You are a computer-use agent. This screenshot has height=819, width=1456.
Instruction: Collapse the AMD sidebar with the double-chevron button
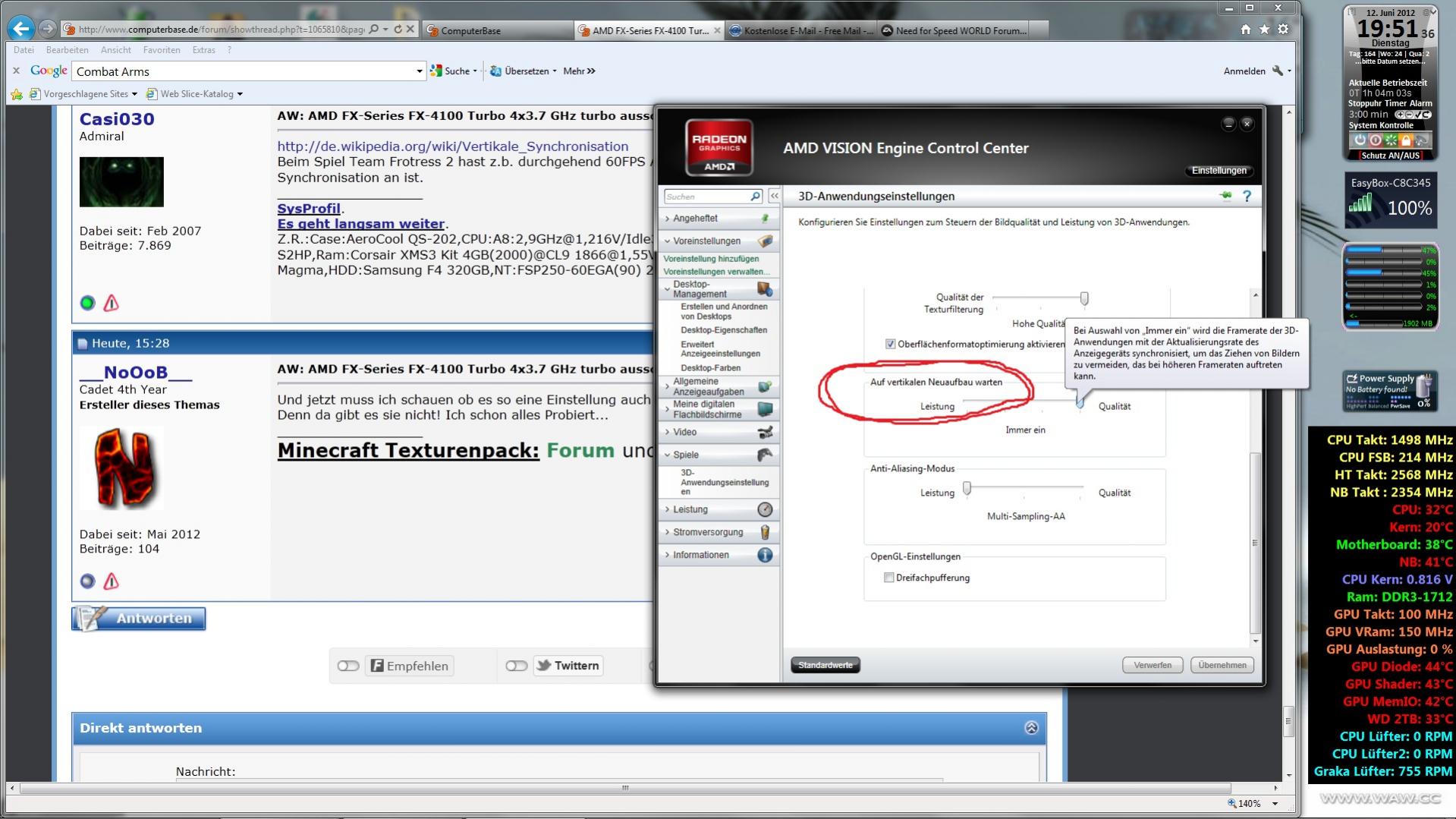coord(774,197)
